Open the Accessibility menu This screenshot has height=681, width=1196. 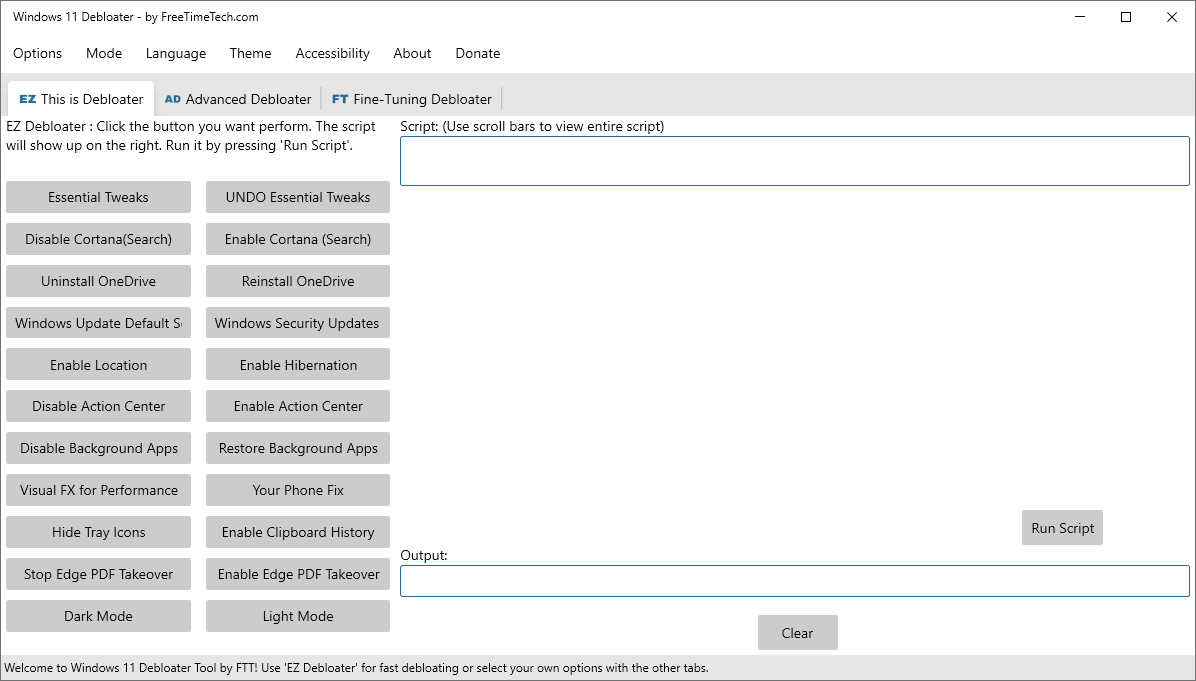click(x=333, y=53)
